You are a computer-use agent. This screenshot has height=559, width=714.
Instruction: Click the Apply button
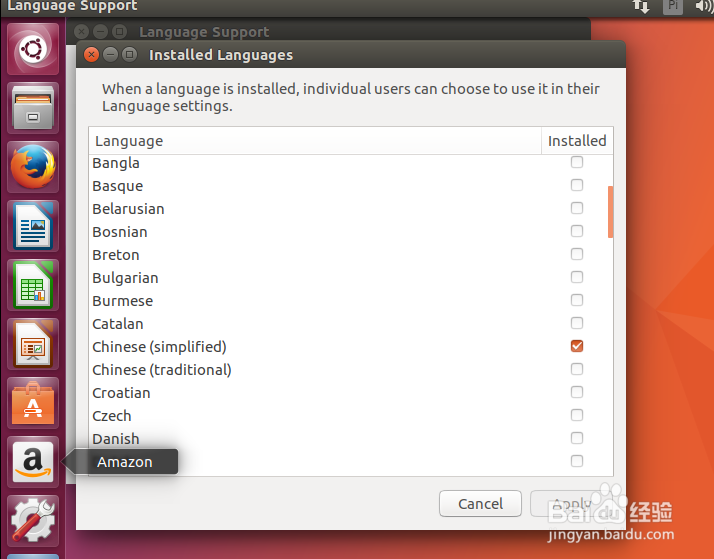coord(571,503)
